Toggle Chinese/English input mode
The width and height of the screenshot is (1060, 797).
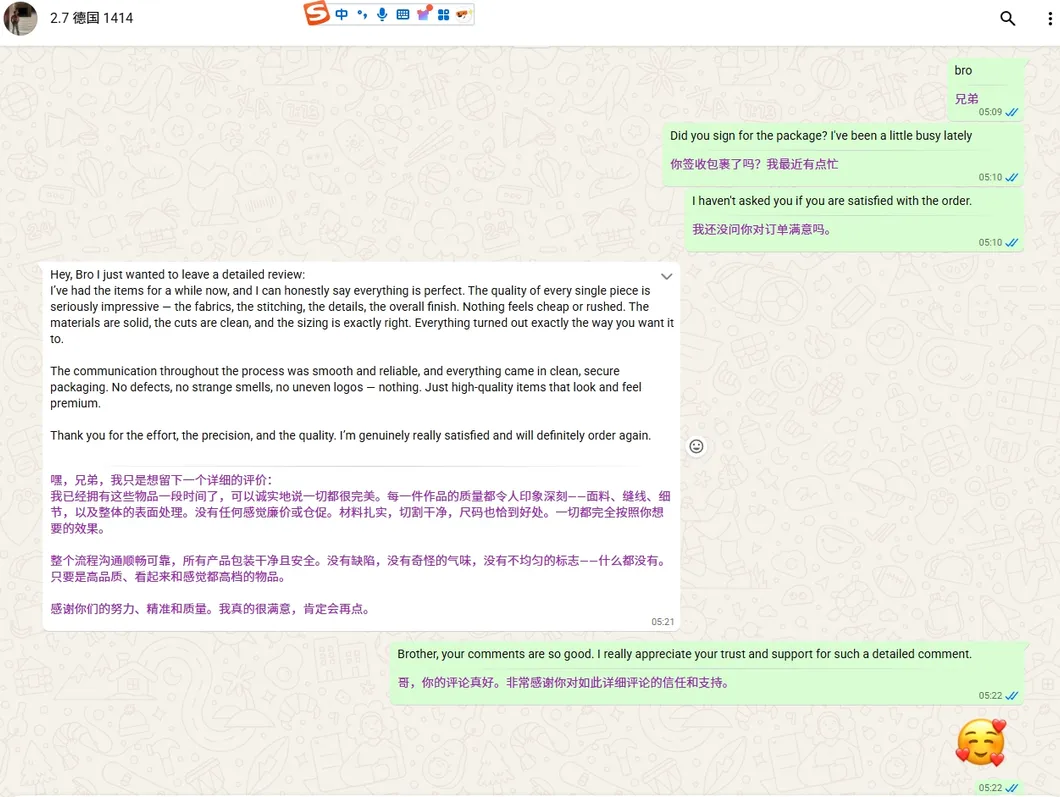pos(341,14)
